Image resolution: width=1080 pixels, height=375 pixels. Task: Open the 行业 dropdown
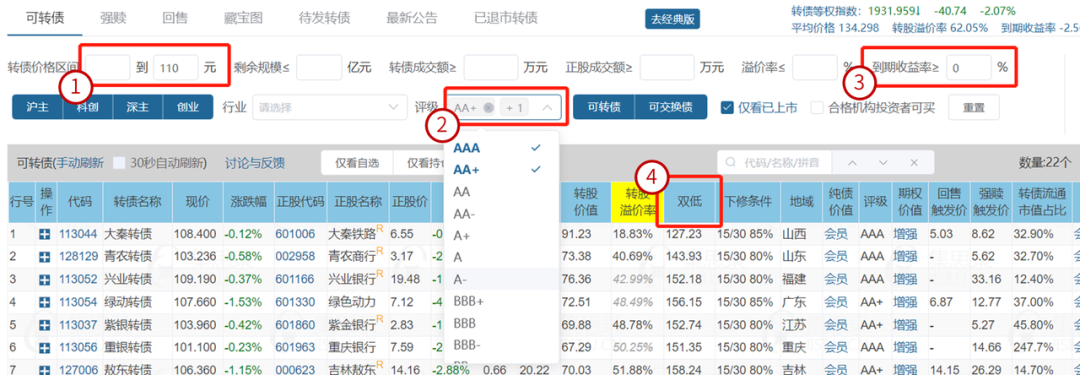coord(329,108)
